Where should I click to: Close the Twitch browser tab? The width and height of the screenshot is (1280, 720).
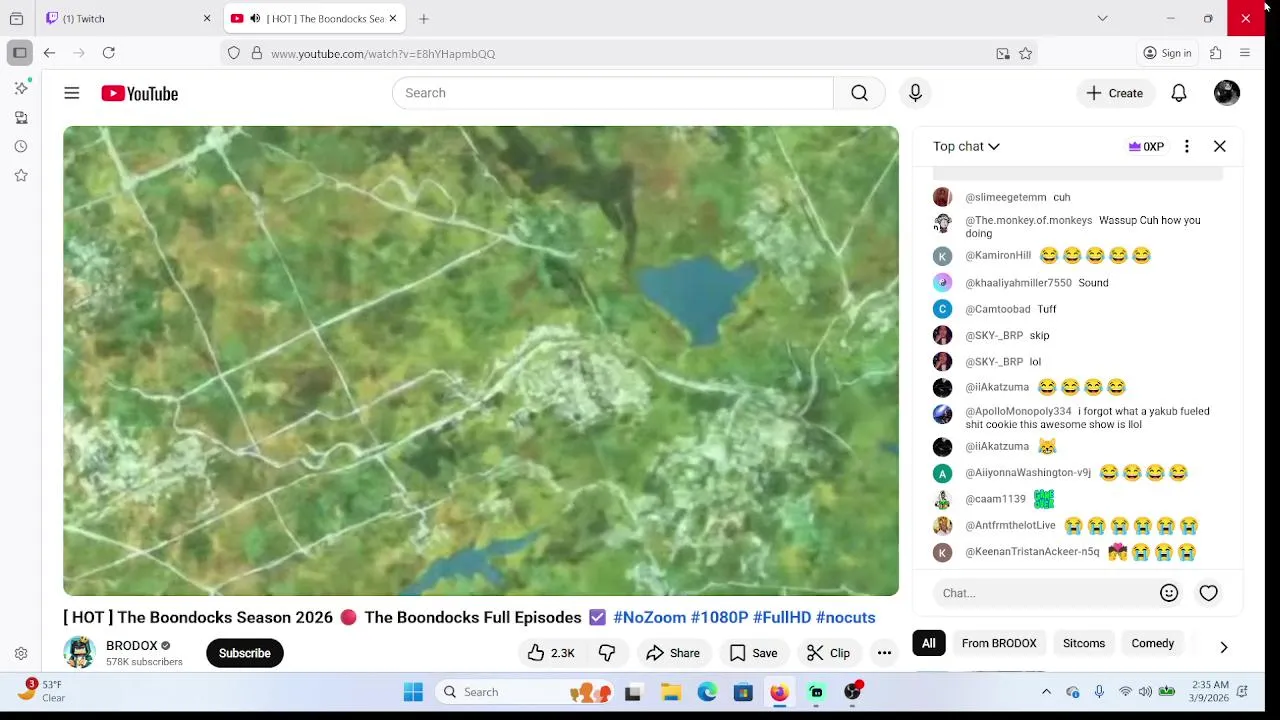tap(207, 18)
